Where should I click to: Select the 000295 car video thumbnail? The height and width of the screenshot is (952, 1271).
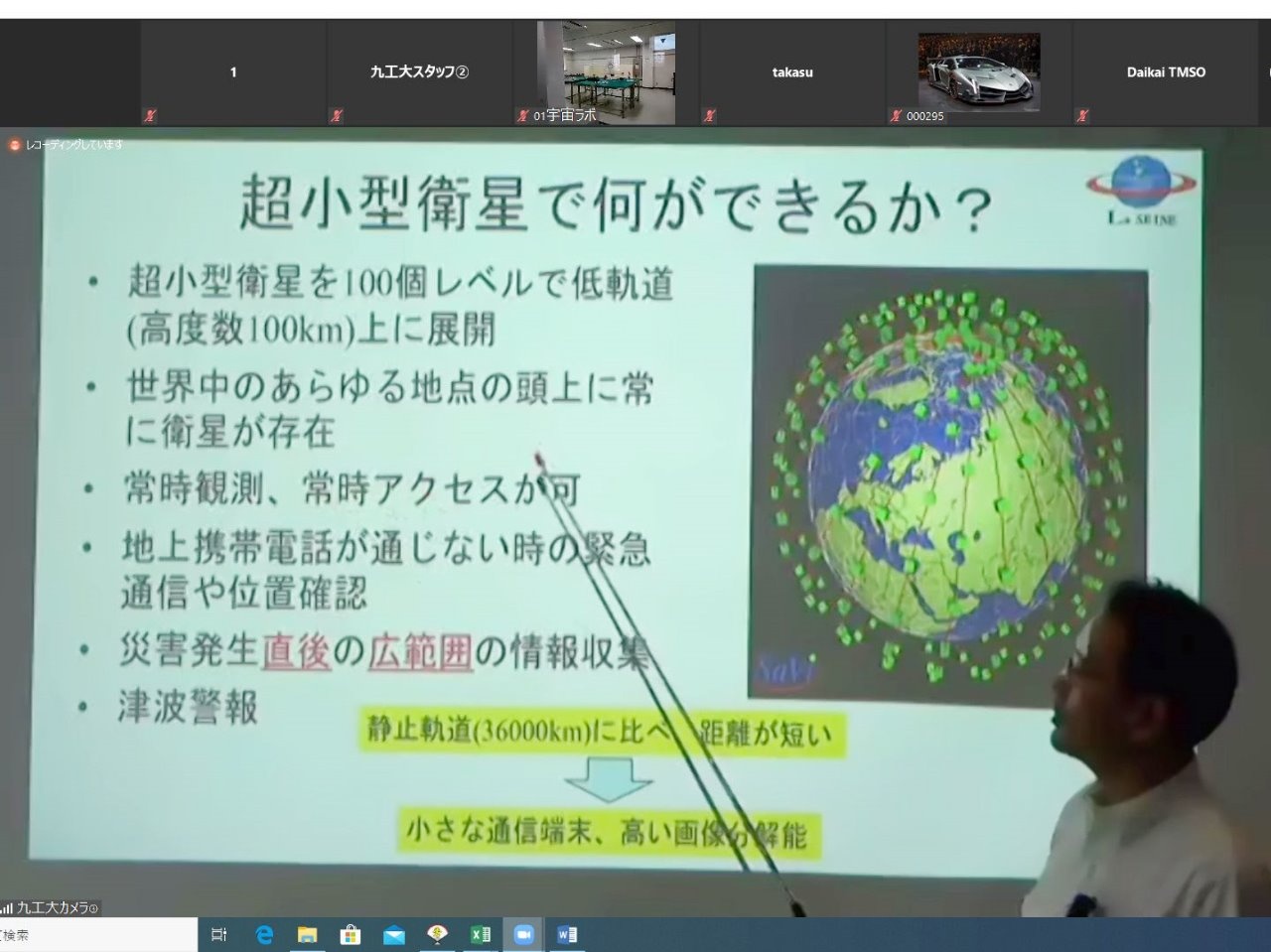(979, 72)
